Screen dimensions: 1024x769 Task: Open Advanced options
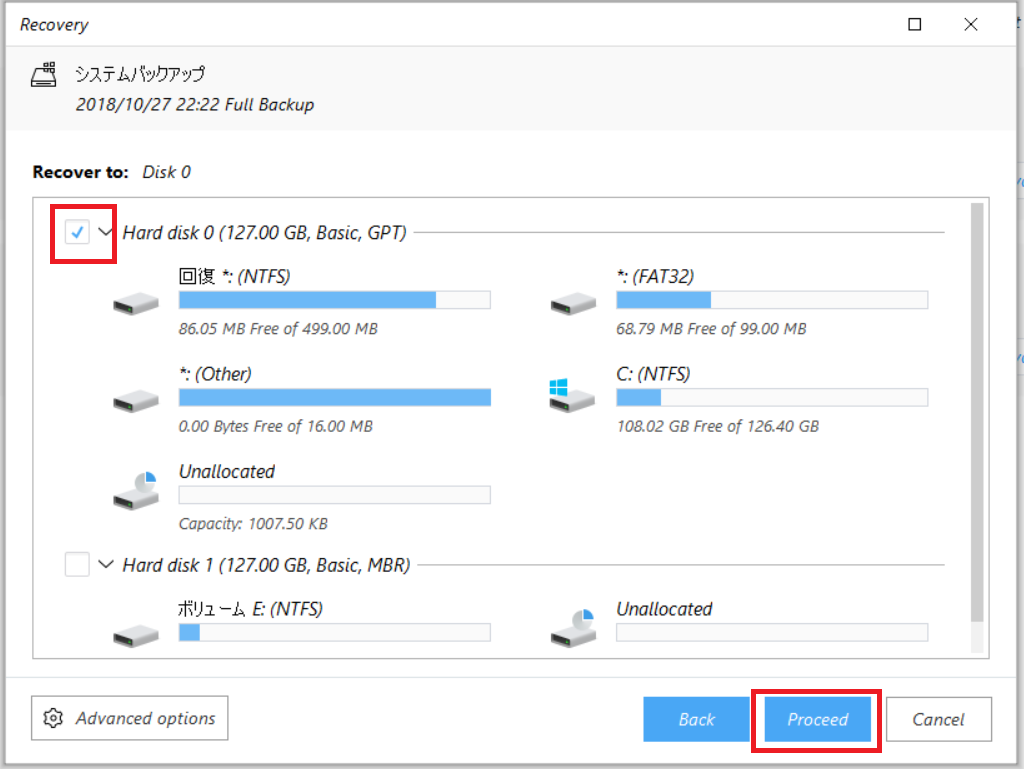tap(129, 718)
